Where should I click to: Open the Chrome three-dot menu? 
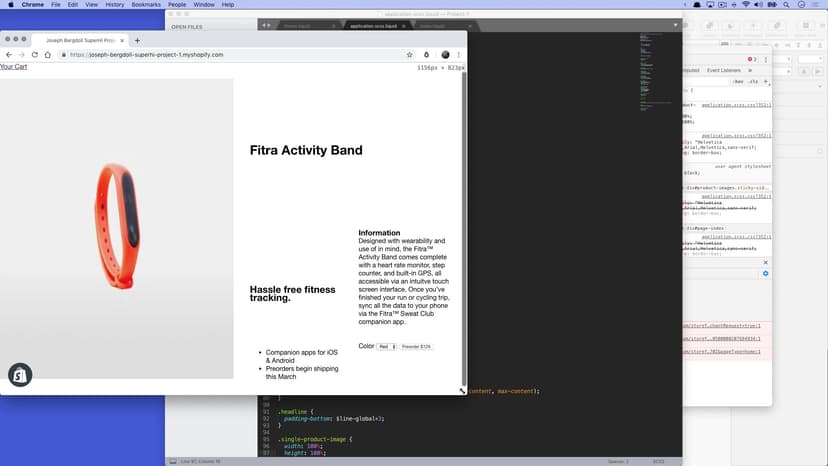coord(460,55)
